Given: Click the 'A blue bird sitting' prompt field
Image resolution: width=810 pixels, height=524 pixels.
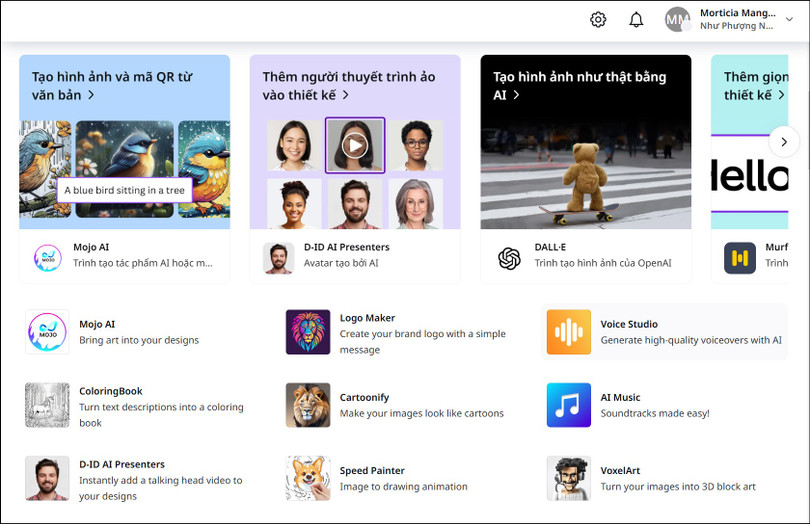Looking at the screenshot, I should point(124,190).
